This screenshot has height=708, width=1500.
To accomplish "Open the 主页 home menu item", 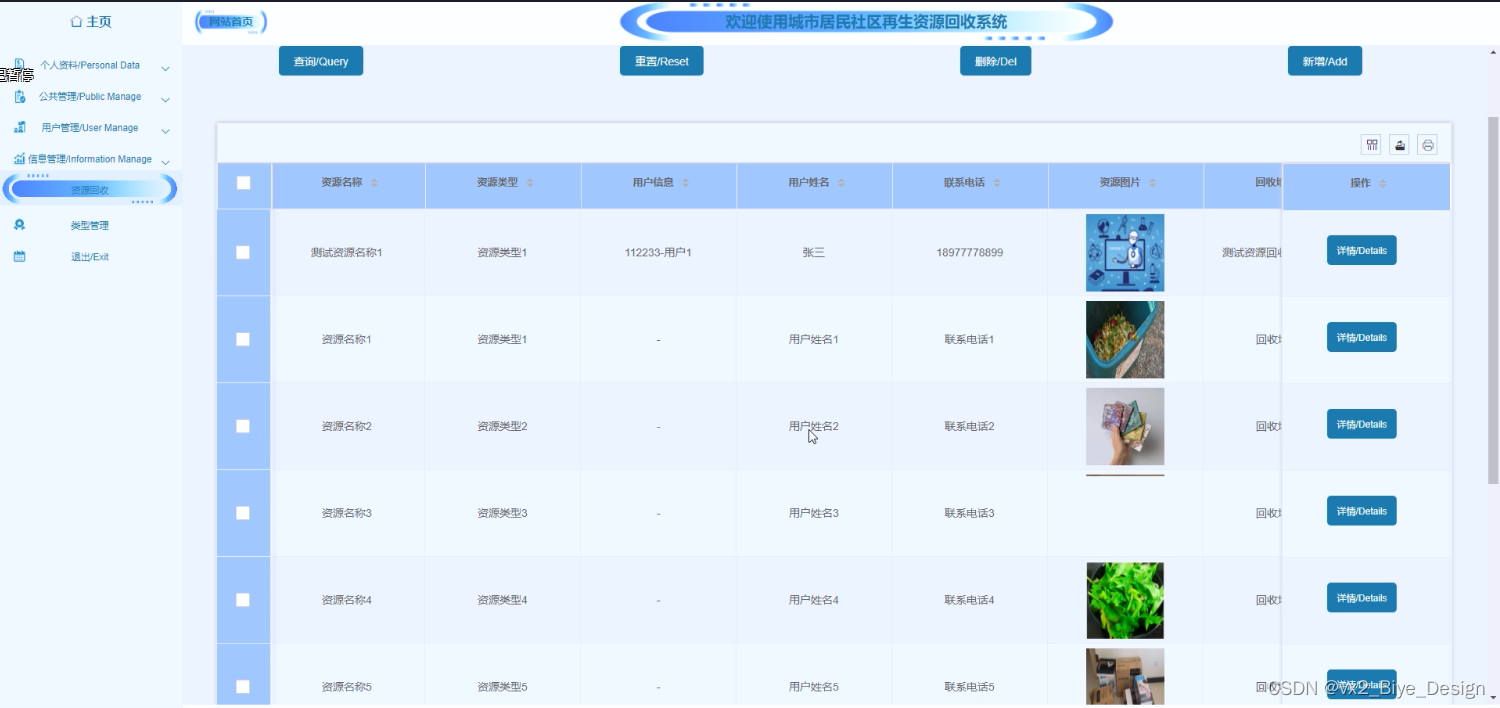I will click(91, 21).
